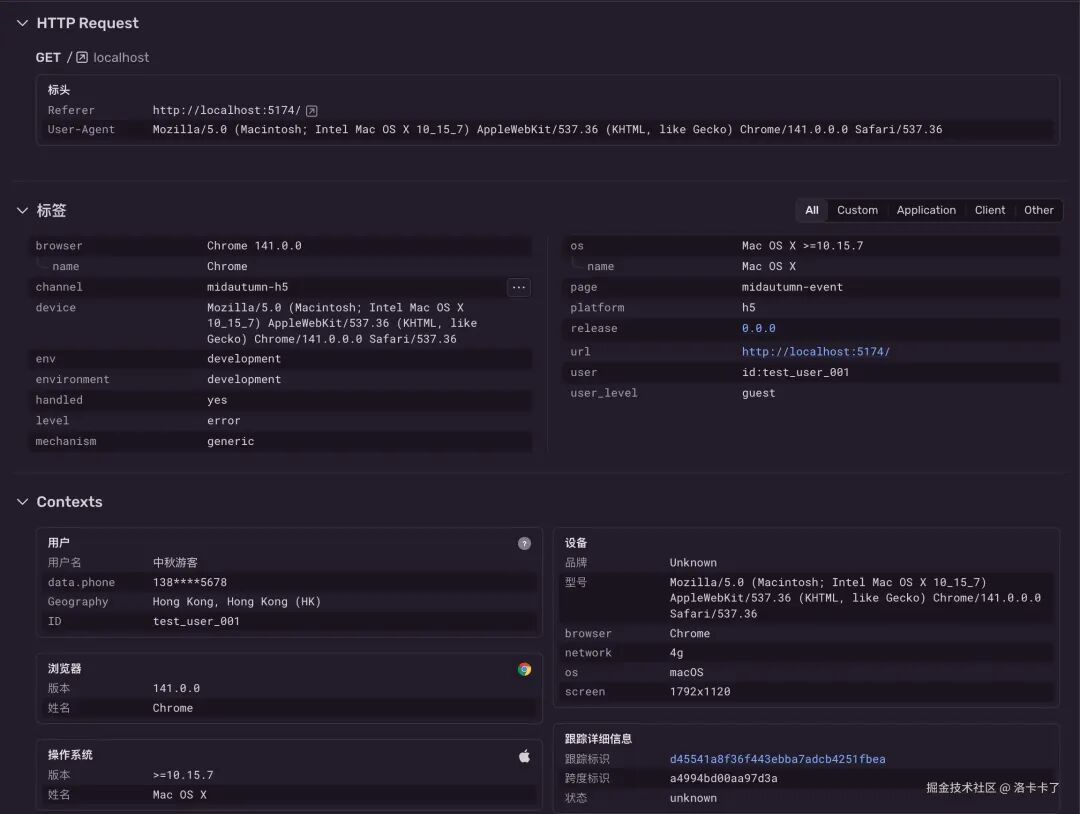Screen dimensions: 1080x814
Task: Select the All tag filter tab
Action: 812,210
